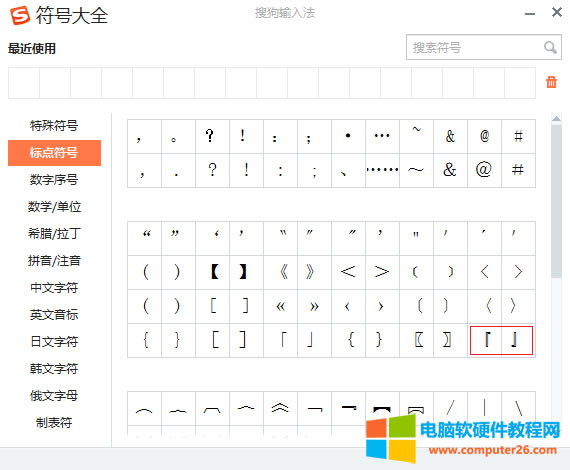Screen dimensions: 570x470
Task: Select the 日文字符 category
Action: pyautogui.click(x=54, y=342)
